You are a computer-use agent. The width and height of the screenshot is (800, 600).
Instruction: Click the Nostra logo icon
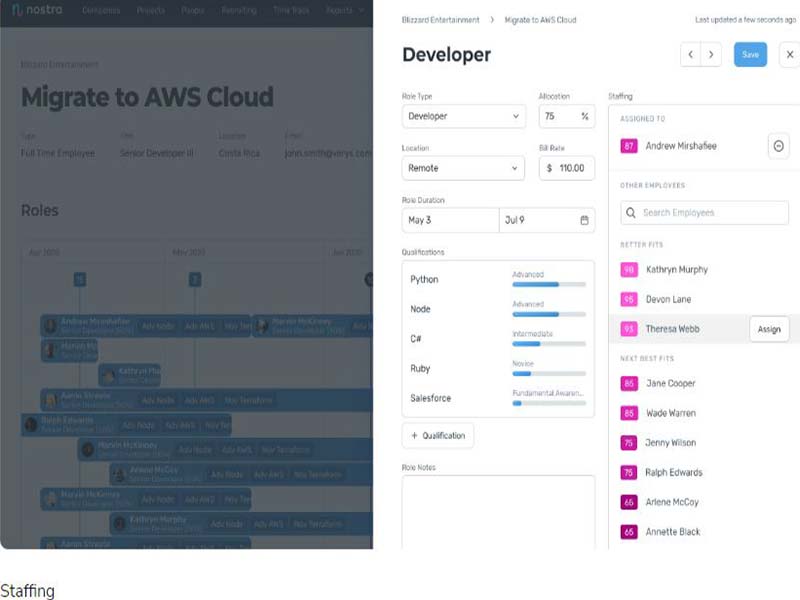pos(18,11)
